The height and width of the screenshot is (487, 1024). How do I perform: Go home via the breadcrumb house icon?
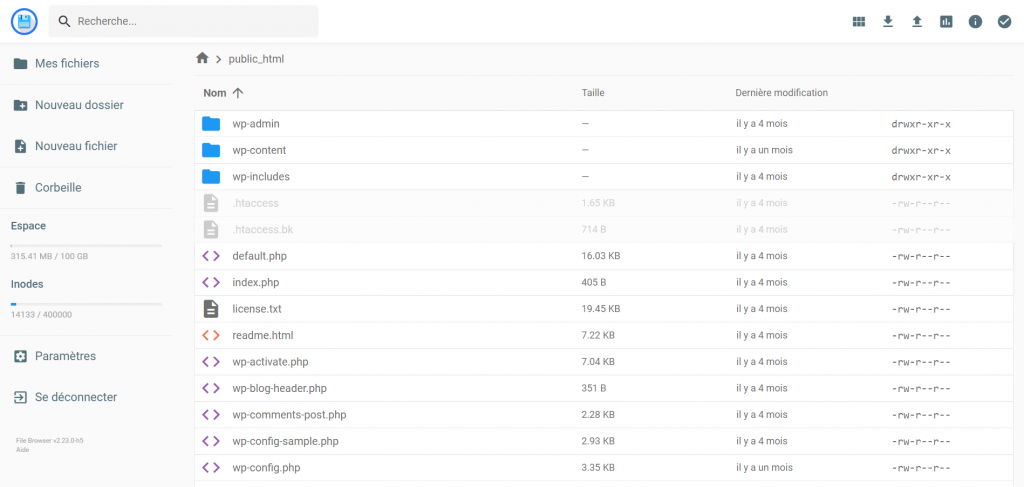(x=202, y=58)
